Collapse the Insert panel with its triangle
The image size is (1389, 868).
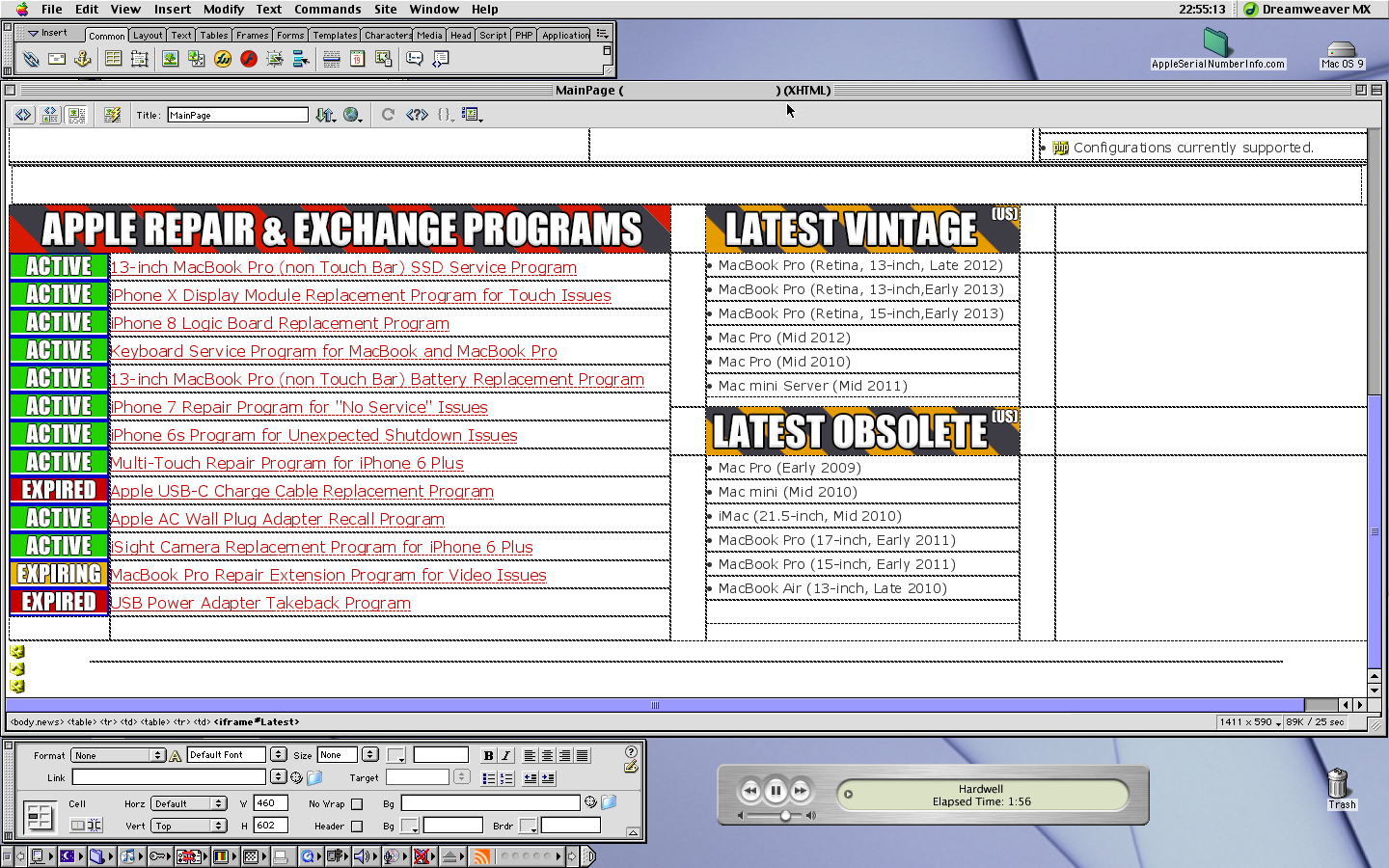[x=33, y=33]
